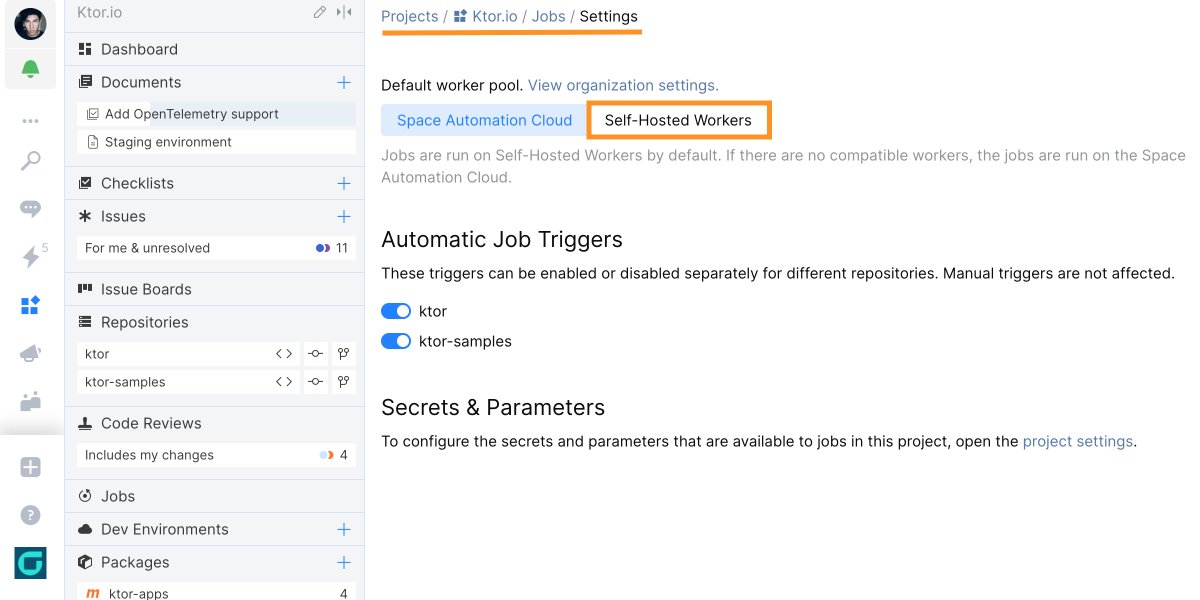View commits of ktor repository
Viewport: 1200px width, 600px height.
point(315,354)
